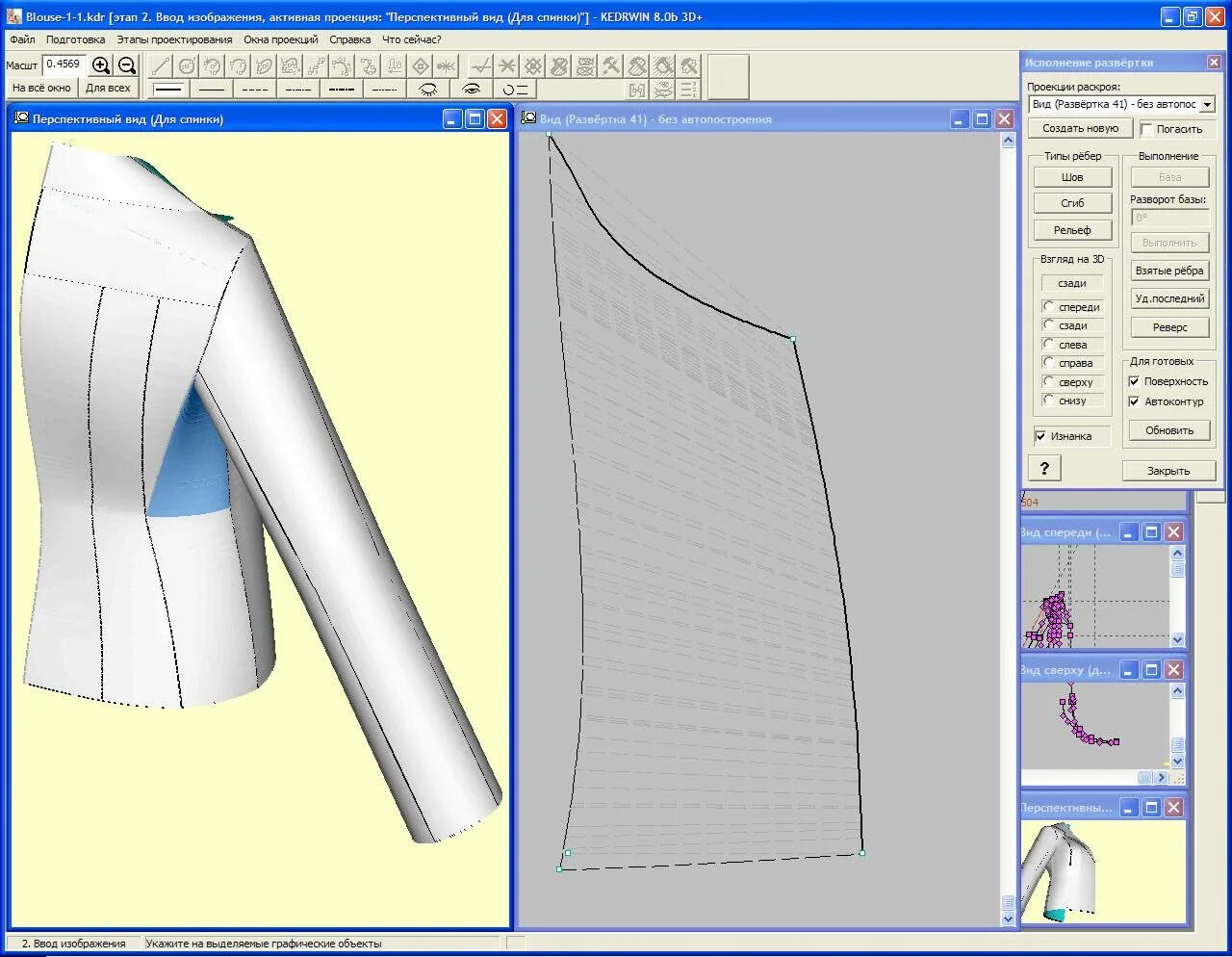Click the Создать новую button
The image size is (1232, 957).
[1080, 128]
